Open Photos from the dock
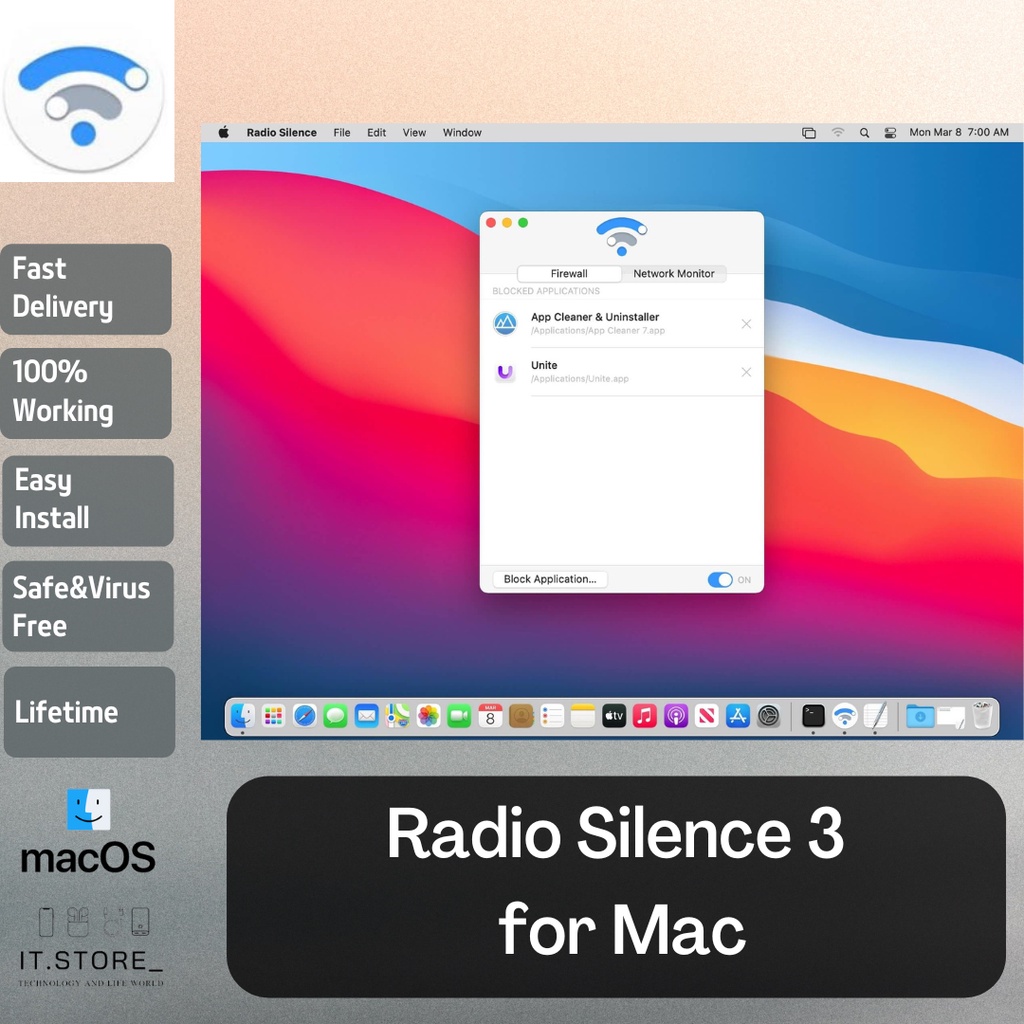 [428, 716]
